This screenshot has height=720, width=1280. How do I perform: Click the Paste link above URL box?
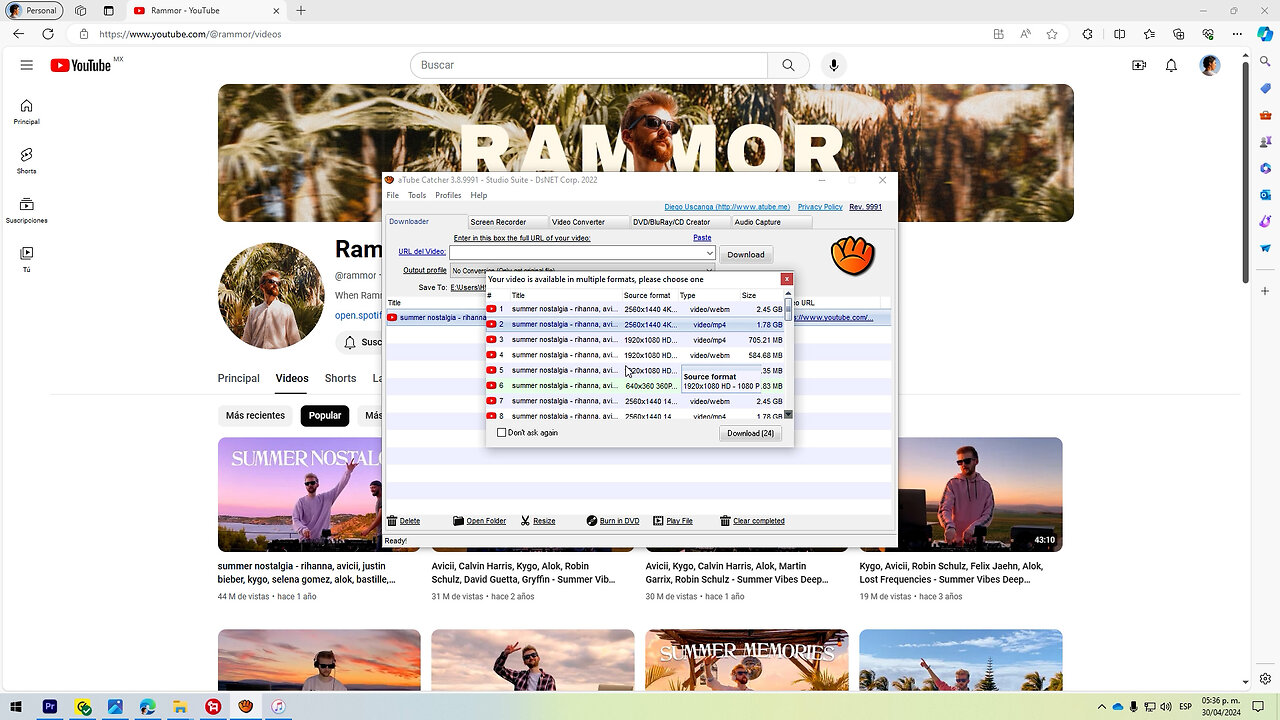(702, 238)
